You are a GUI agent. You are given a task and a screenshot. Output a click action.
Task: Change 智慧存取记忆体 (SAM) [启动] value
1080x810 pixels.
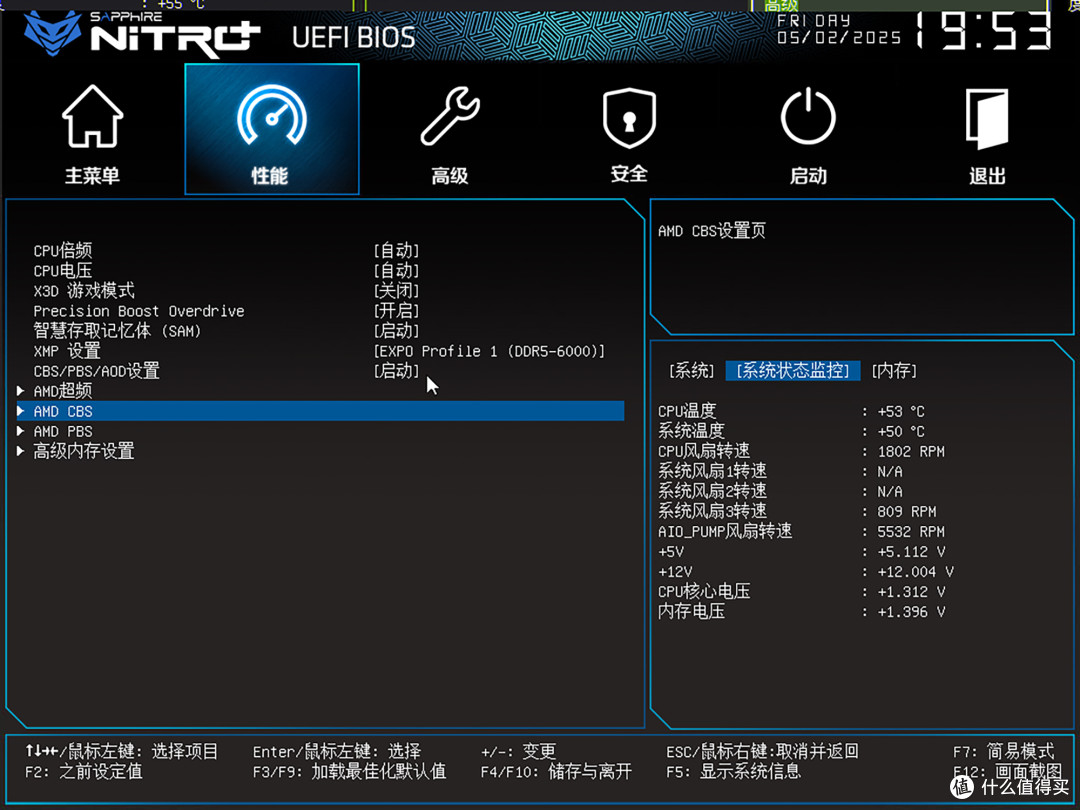pyautogui.click(x=396, y=331)
